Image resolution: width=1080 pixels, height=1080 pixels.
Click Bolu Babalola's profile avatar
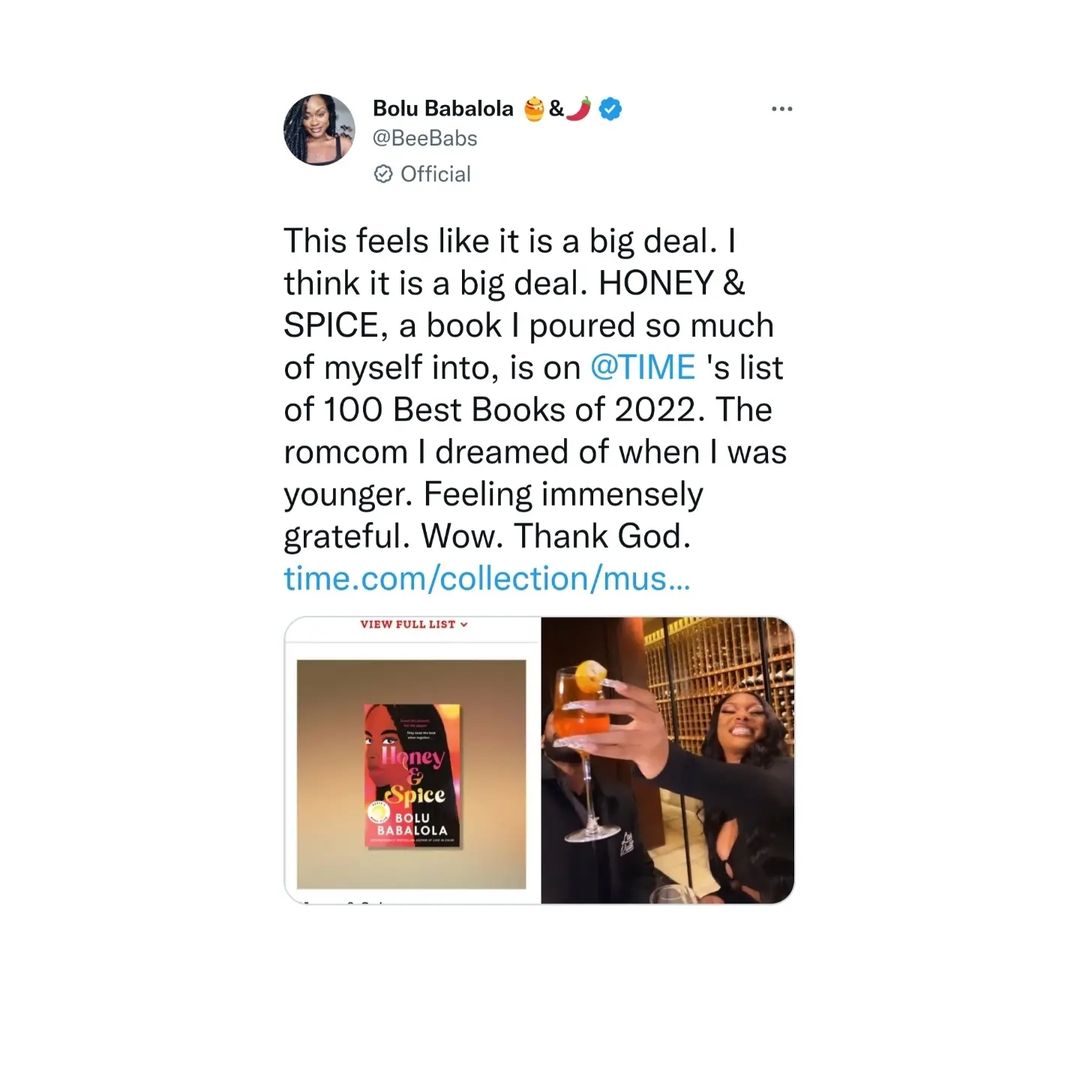coord(319,130)
